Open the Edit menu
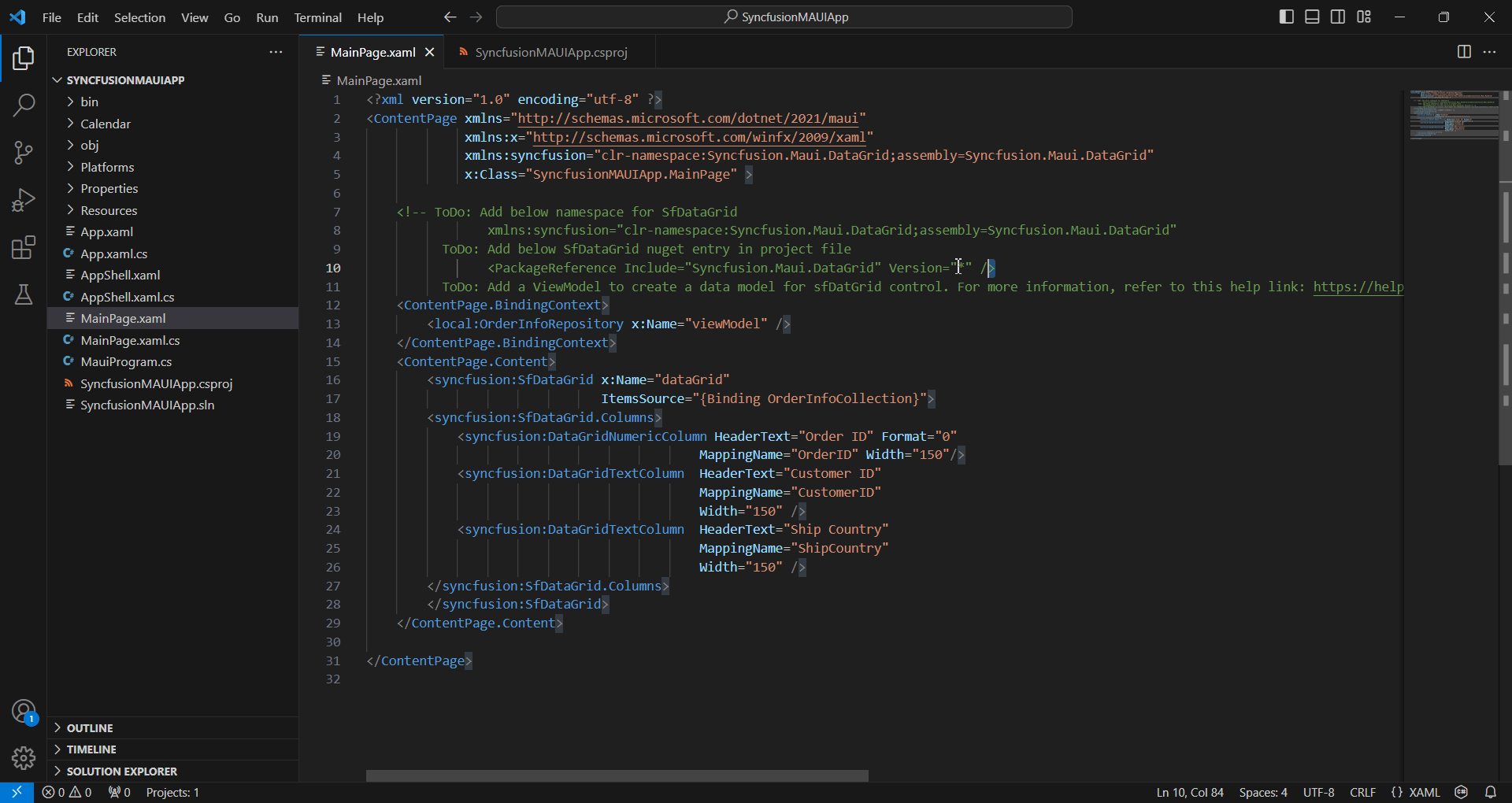The image size is (1512, 803). 88,17
